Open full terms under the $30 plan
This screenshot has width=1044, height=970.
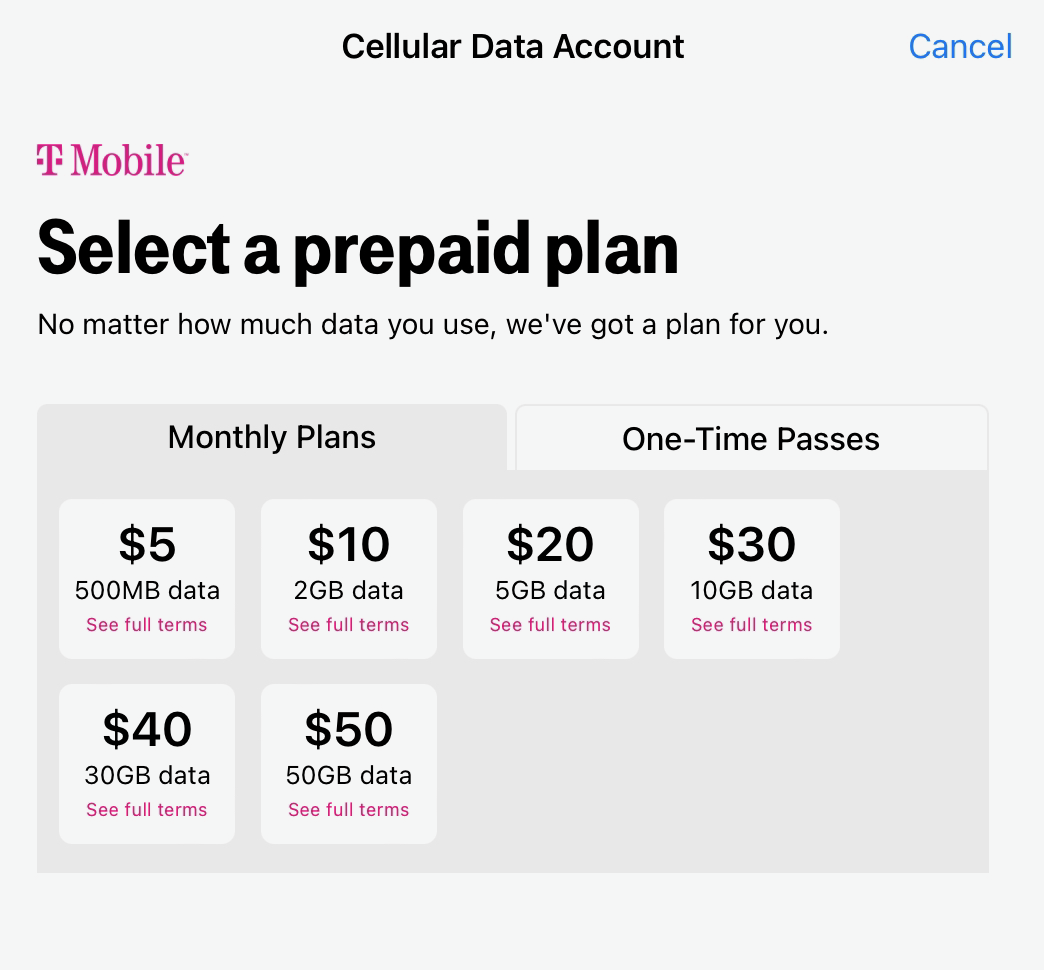tap(752, 625)
